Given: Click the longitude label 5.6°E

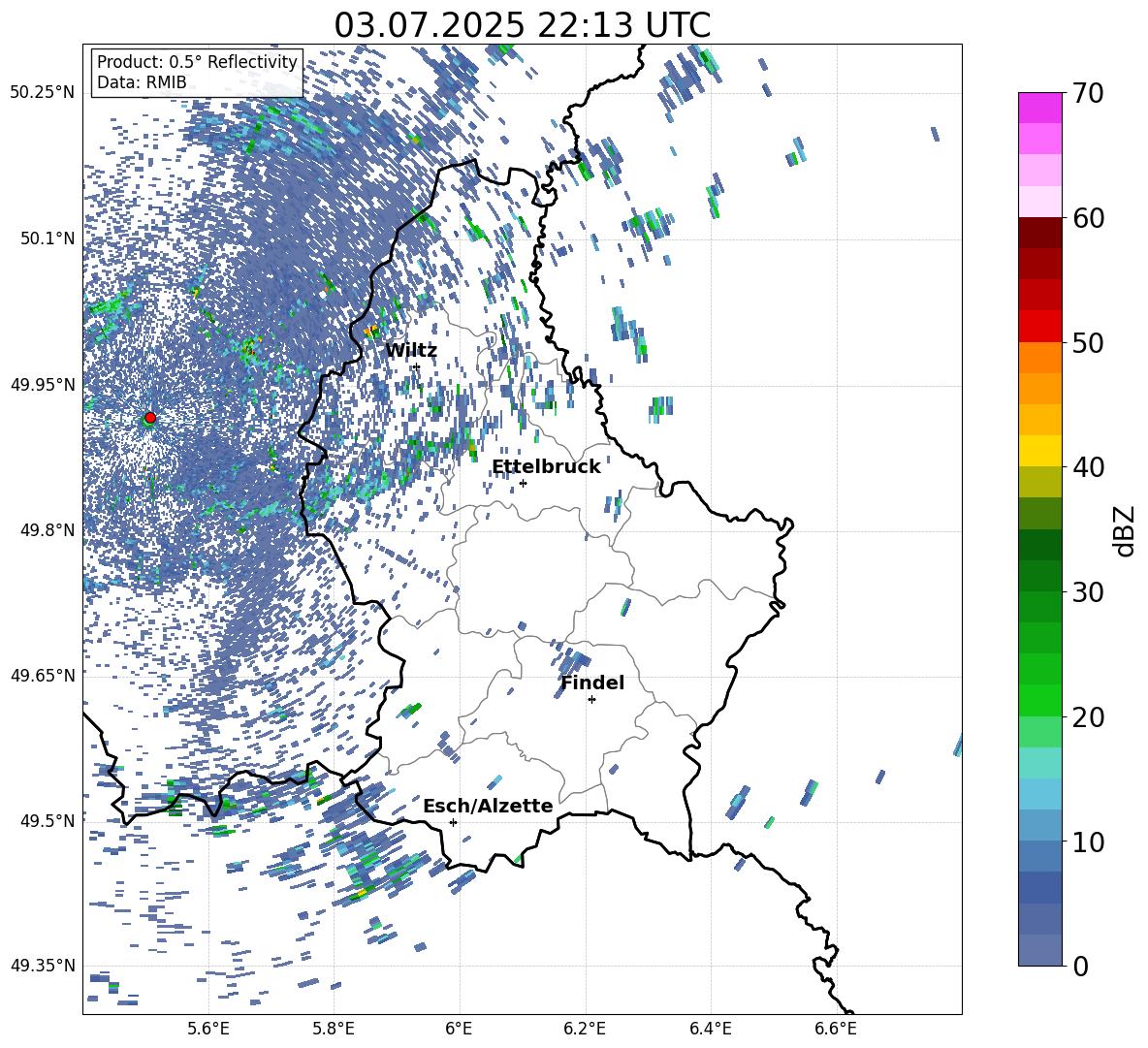Looking at the screenshot, I should coord(207,1029).
